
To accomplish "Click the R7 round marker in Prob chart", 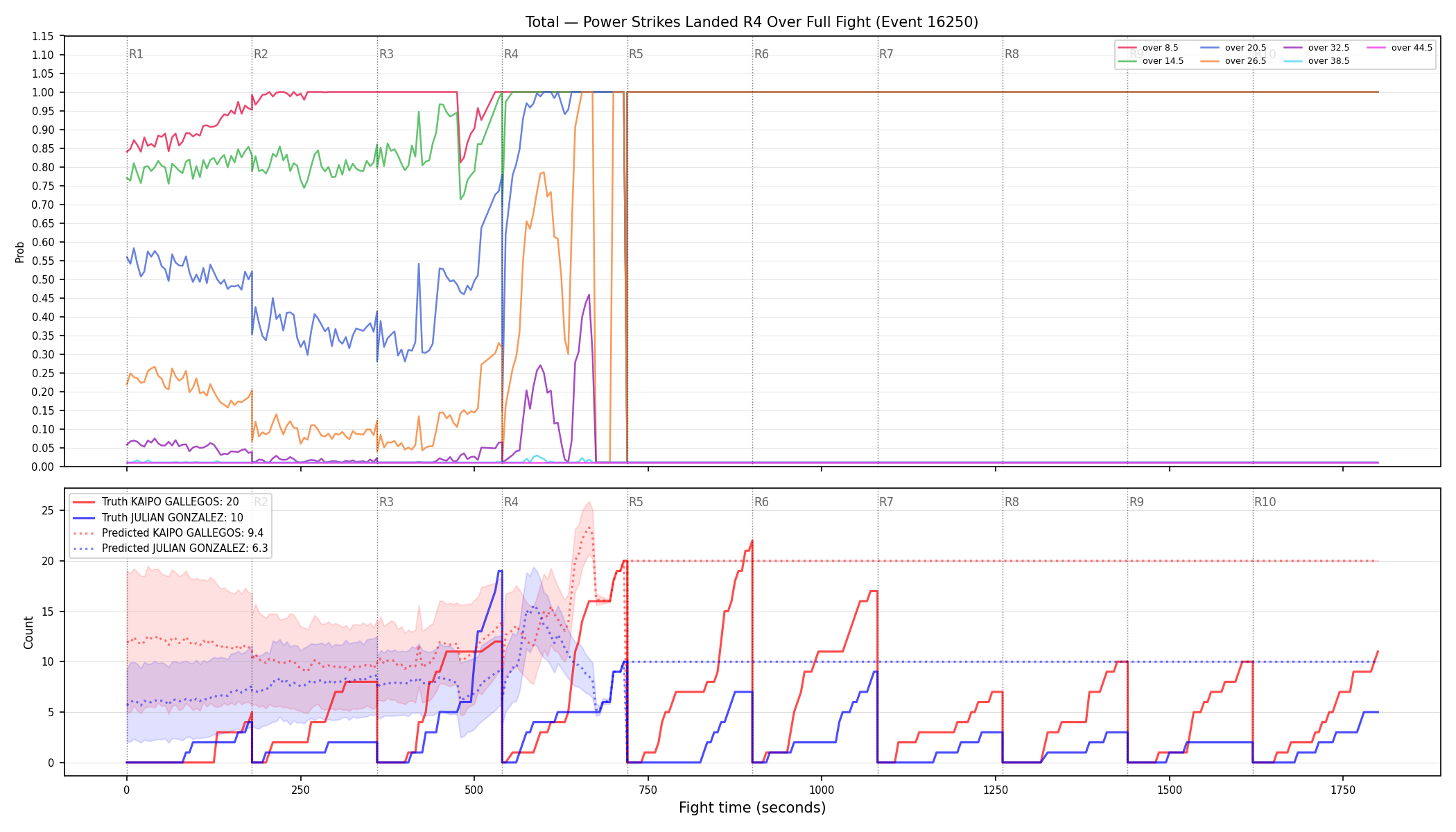I will (x=886, y=54).
